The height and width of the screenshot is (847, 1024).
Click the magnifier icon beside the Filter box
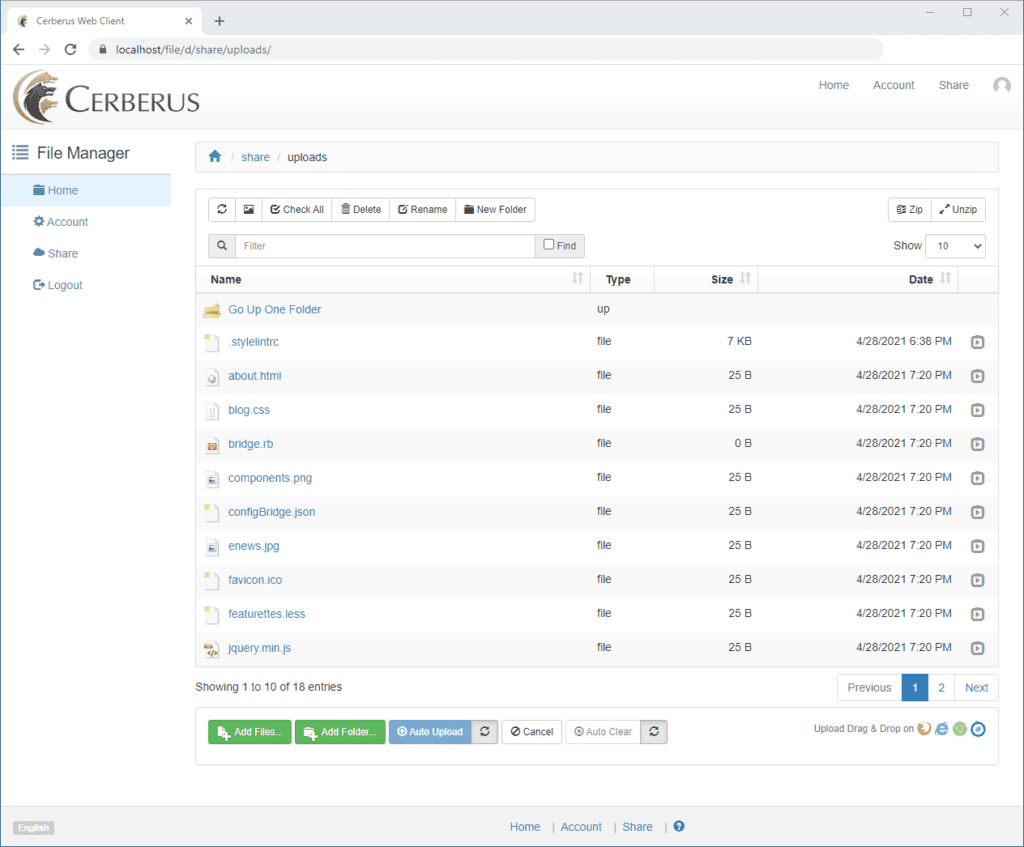pyautogui.click(x=220, y=245)
